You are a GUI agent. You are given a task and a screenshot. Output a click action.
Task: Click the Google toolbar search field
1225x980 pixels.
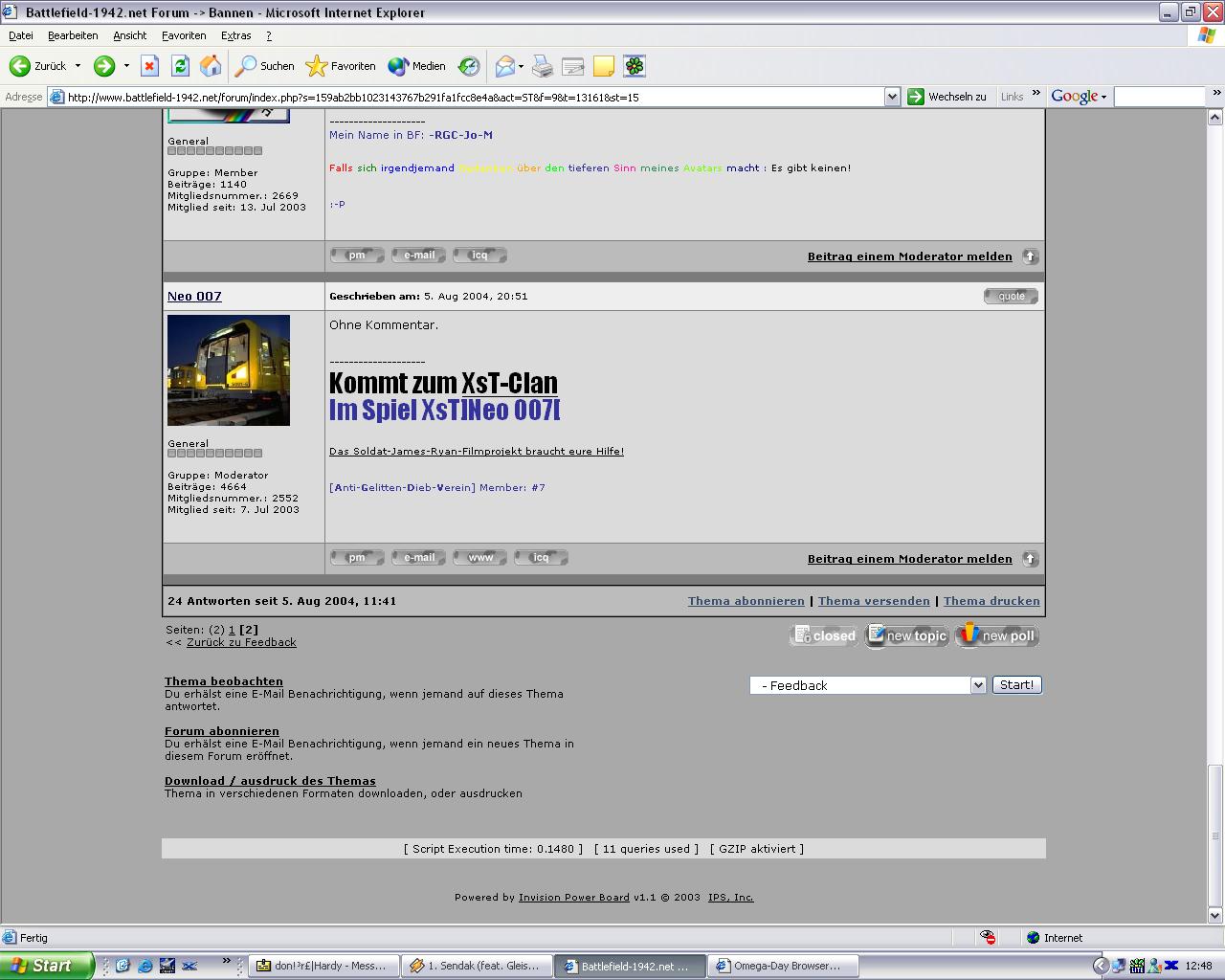(1159, 97)
